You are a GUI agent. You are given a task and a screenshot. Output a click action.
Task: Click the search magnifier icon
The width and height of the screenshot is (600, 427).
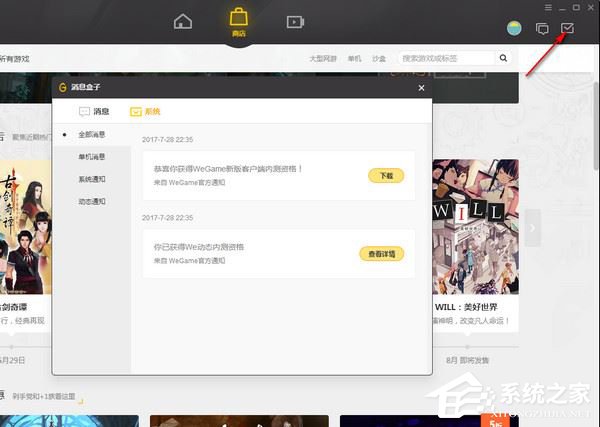pyautogui.click(x=503, y=58)
